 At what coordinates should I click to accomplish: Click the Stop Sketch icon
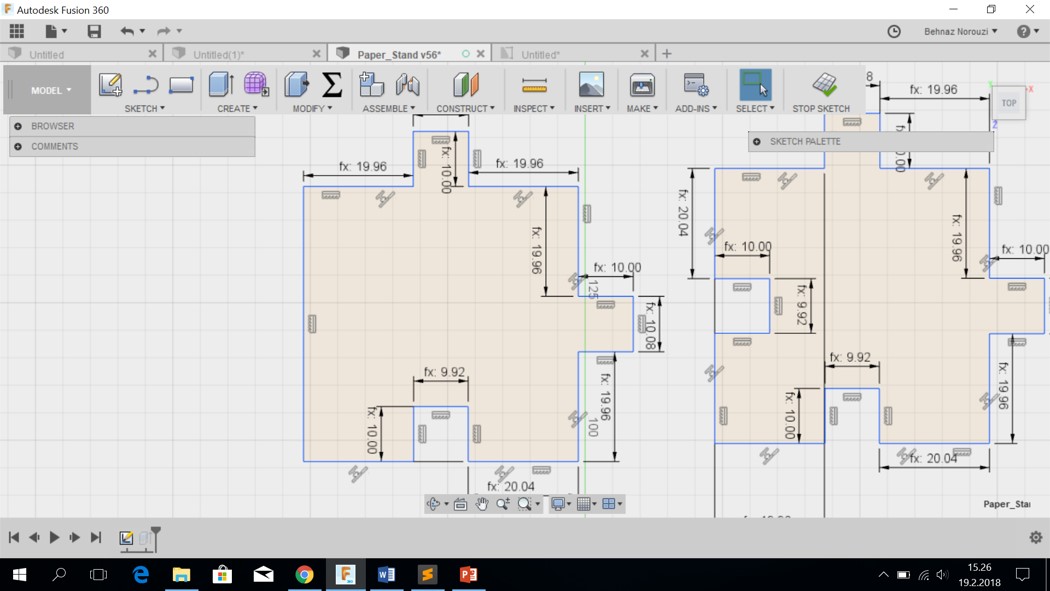point(824,85)
